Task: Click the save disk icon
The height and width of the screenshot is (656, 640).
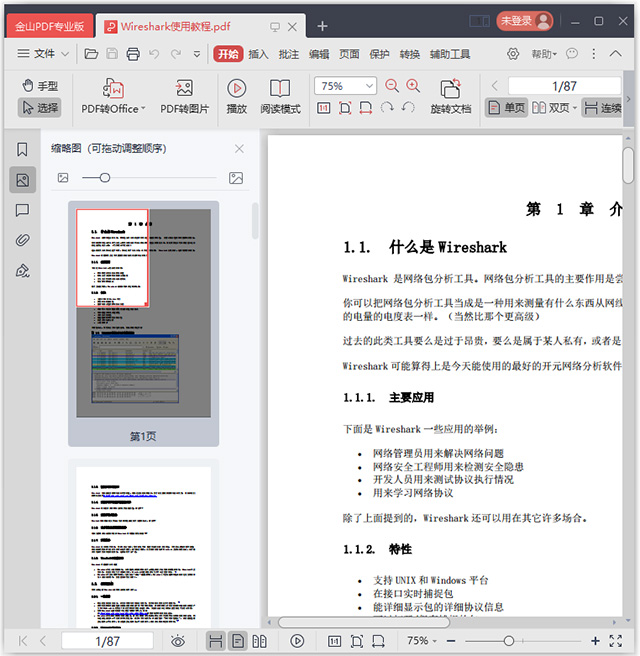Action: (x=112, y=54)
